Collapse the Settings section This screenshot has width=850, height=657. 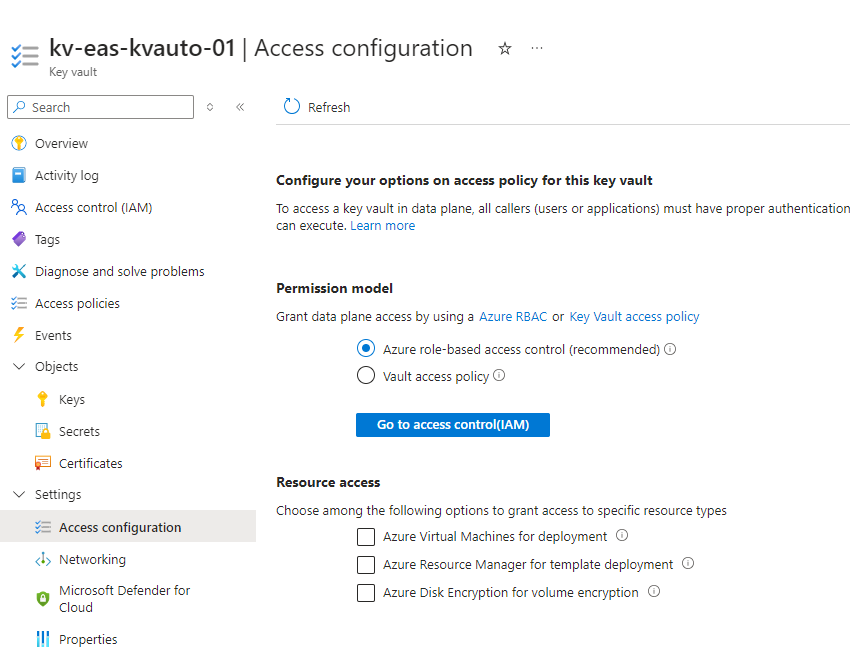coord(20,494)
